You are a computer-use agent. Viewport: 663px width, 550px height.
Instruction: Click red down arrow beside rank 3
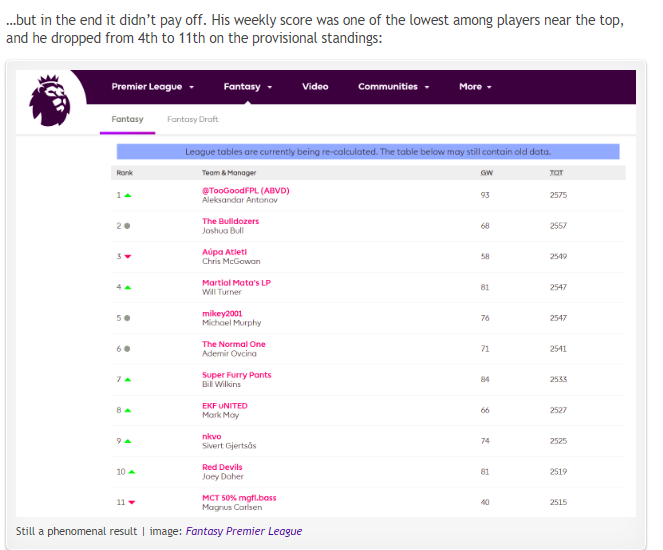click(128, 257)
